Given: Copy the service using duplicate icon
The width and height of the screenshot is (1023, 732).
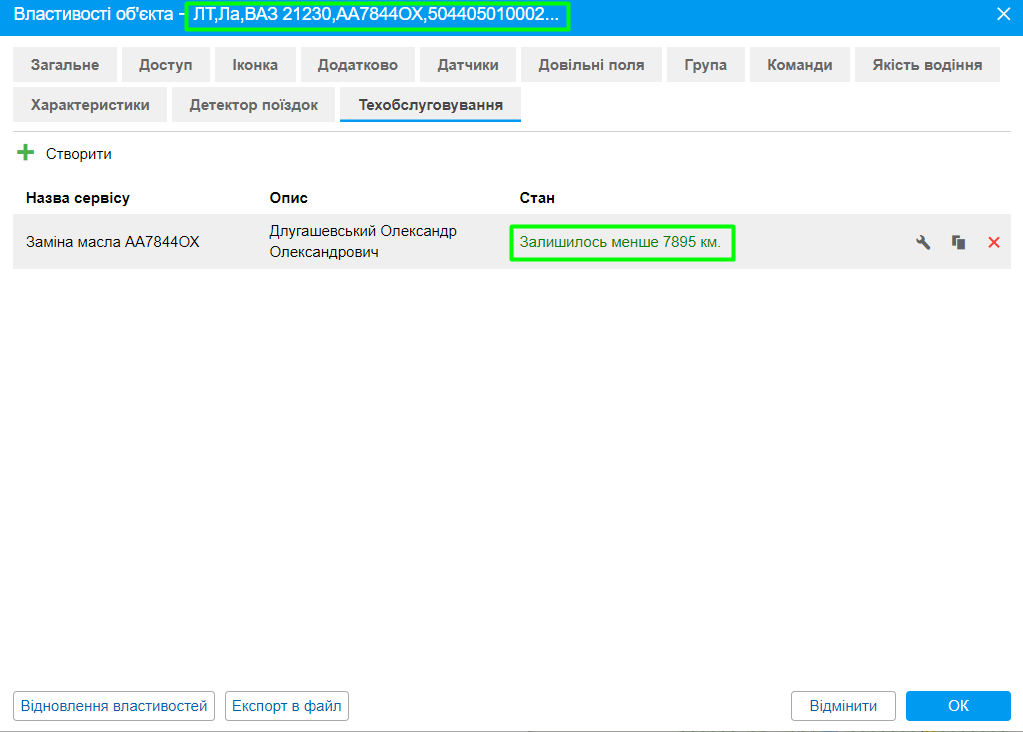Looking at the screenshot, I should click(958, 242).
